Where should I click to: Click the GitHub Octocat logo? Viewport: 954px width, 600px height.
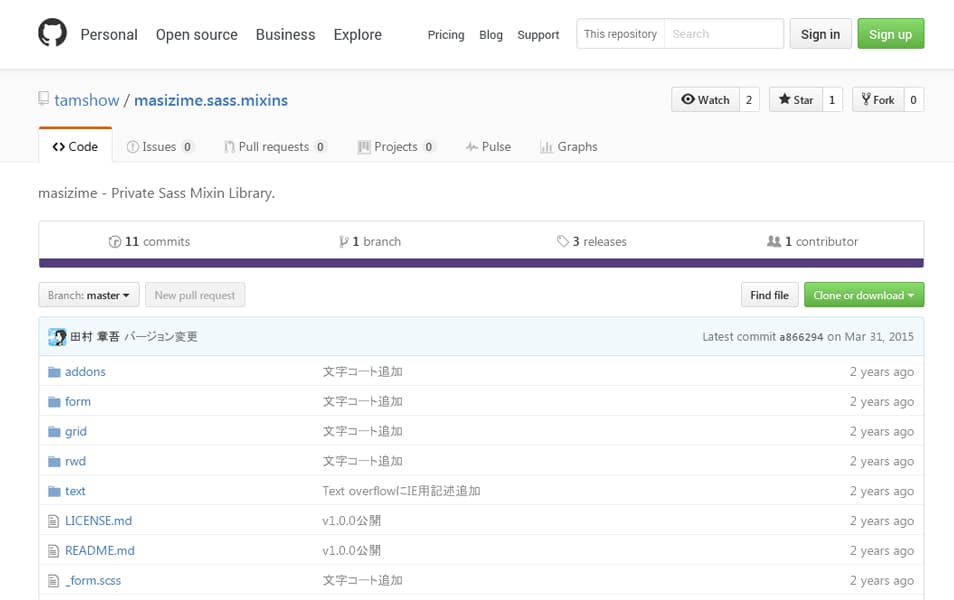pyautogui.click(x=52, y=33)
